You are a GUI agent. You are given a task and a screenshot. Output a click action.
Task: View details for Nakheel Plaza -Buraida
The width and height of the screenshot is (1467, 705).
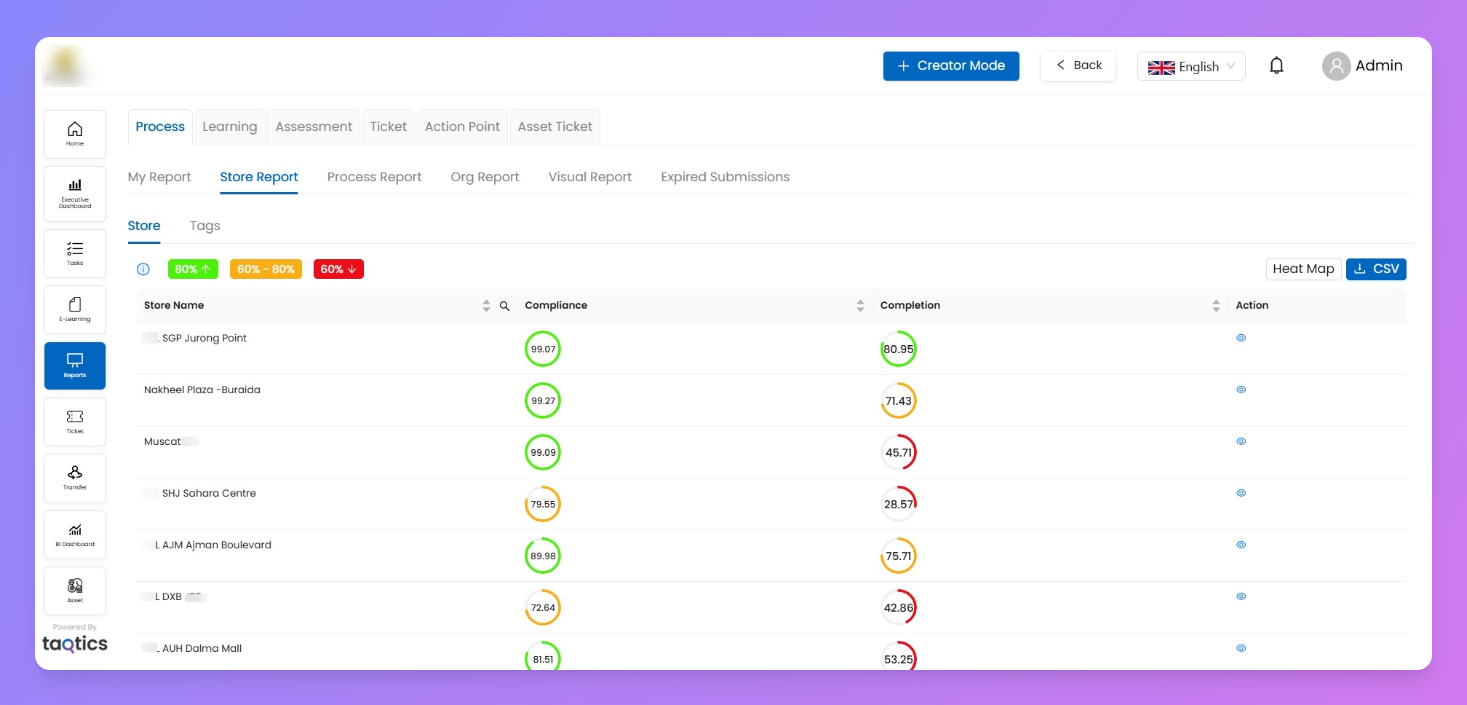(1241, 390)
